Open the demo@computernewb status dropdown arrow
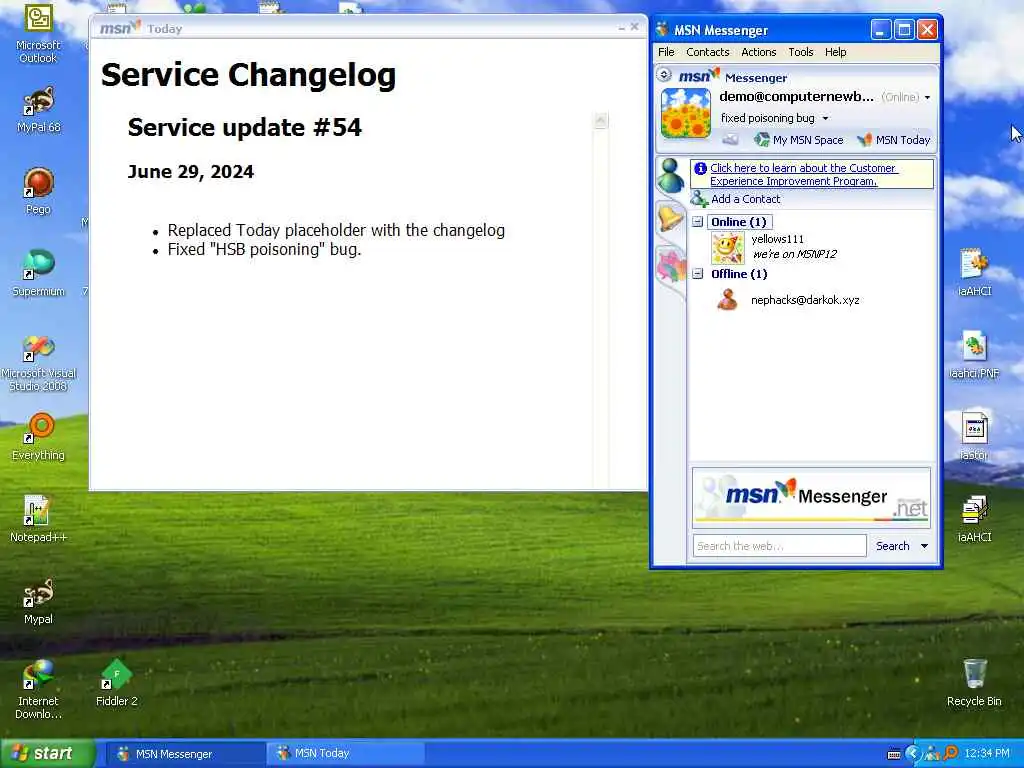The width and height of the screenshot is (1024, 768). (927, 97)
